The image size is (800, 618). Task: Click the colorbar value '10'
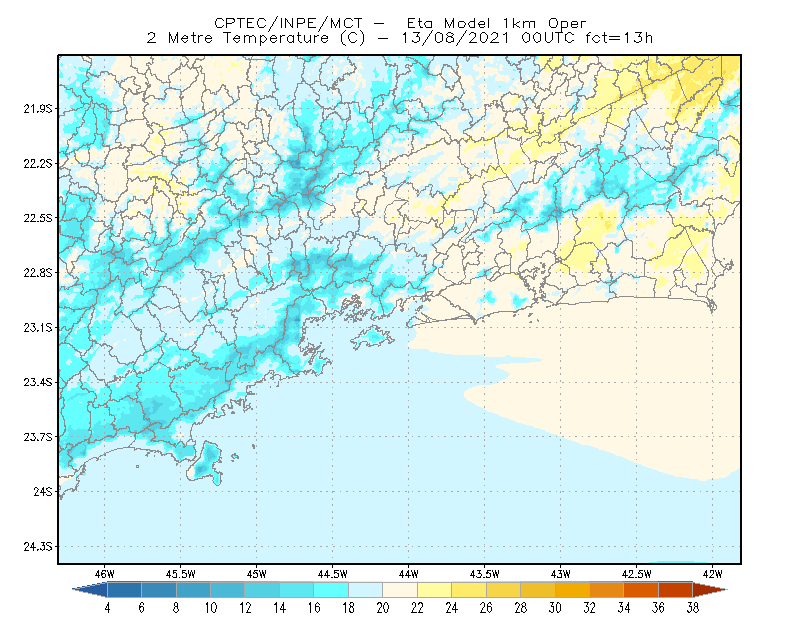(x=211, y=608)
